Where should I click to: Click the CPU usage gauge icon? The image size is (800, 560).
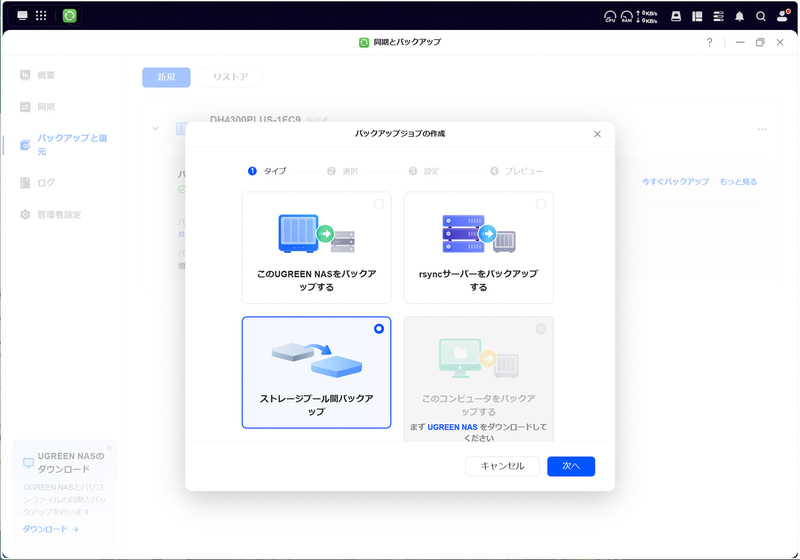point(610,16)
